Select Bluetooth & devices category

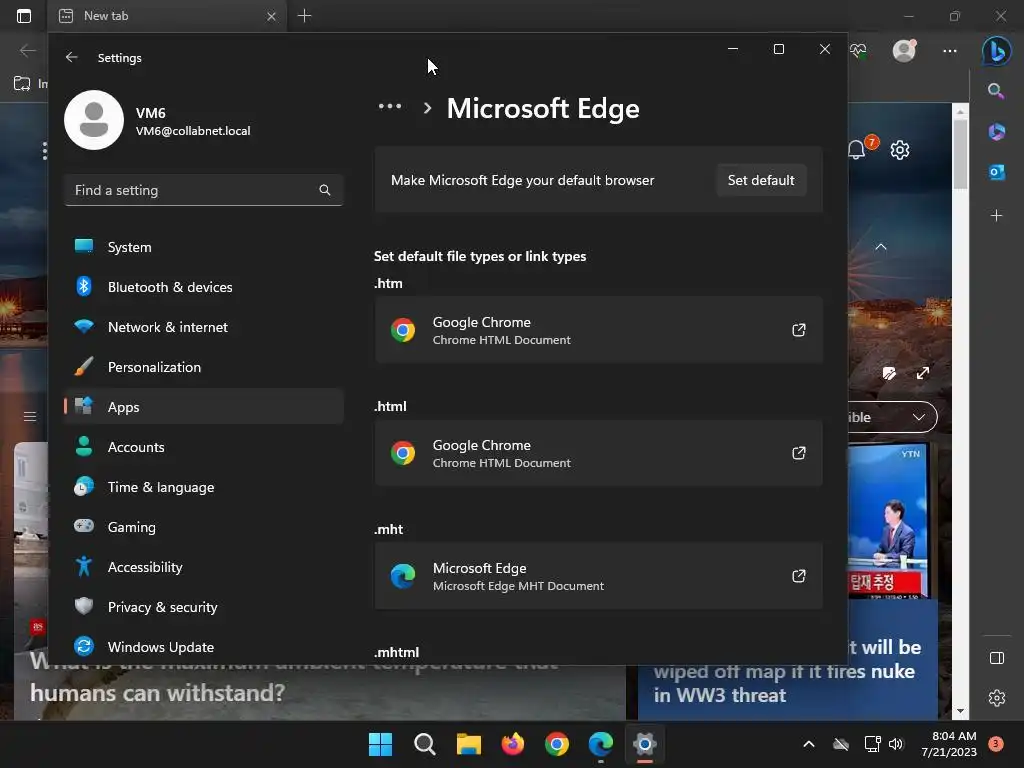point(204,287)
